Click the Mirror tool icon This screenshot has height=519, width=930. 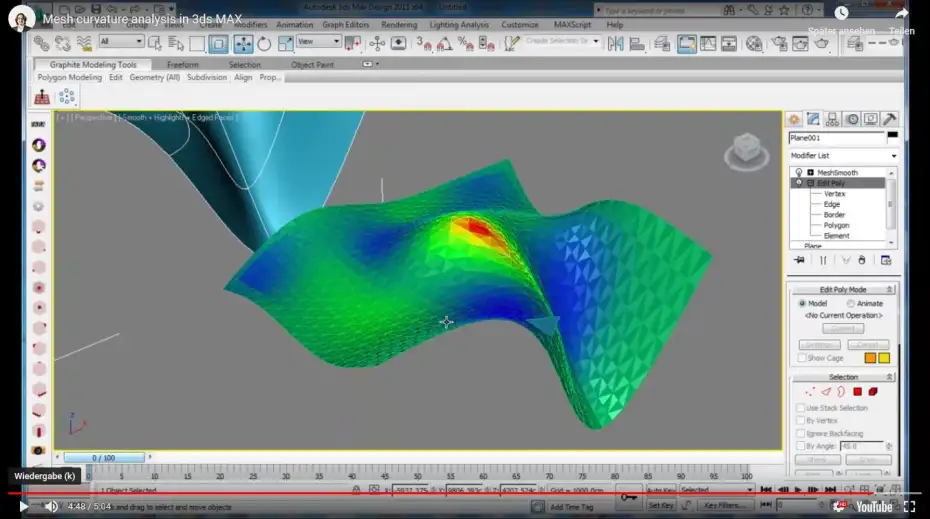616,44
